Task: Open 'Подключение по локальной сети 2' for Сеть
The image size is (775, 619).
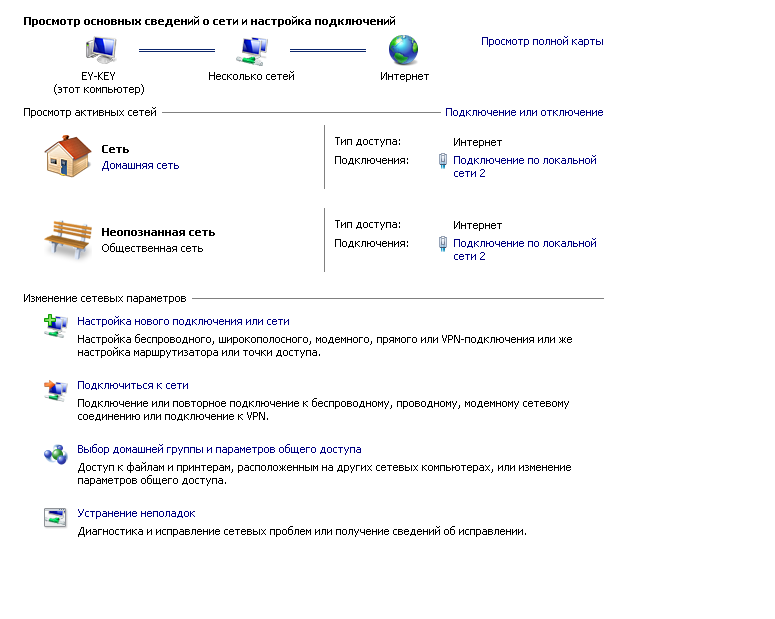Action: [x=525, y=167]
